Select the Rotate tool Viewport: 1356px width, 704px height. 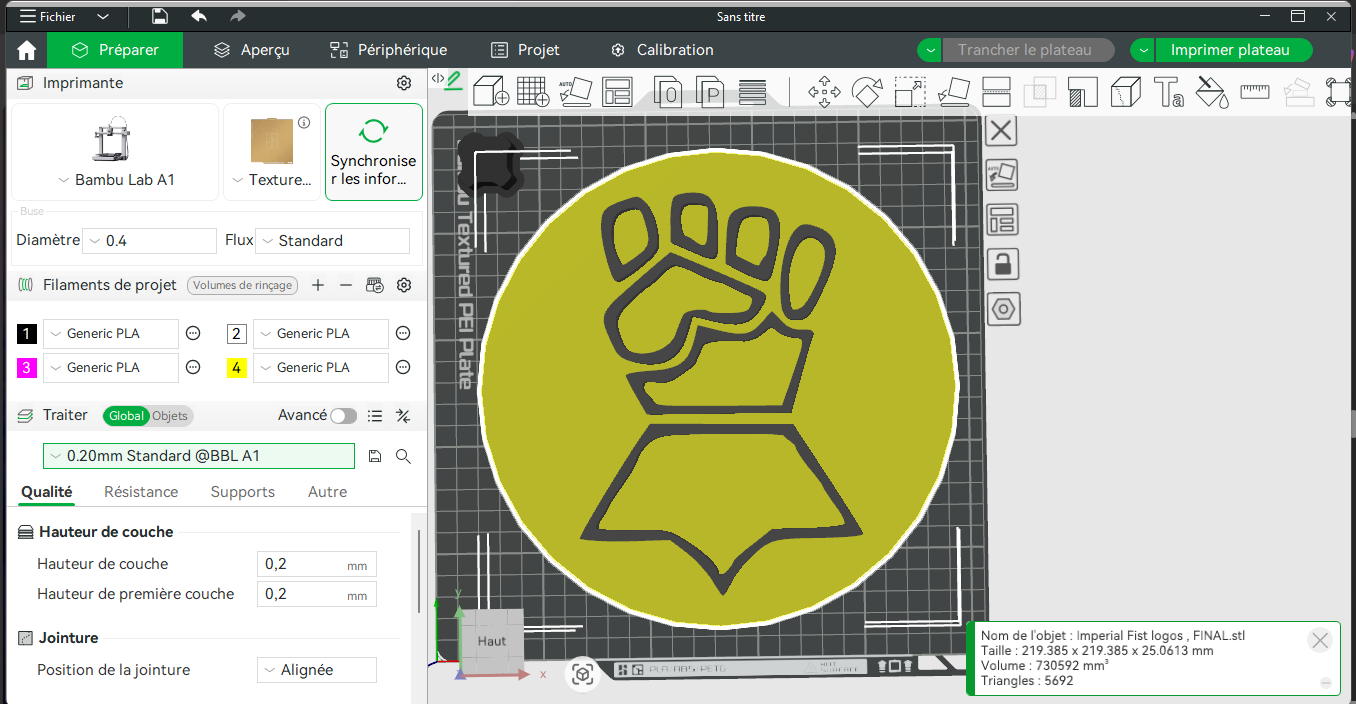(x=867, y=92)
